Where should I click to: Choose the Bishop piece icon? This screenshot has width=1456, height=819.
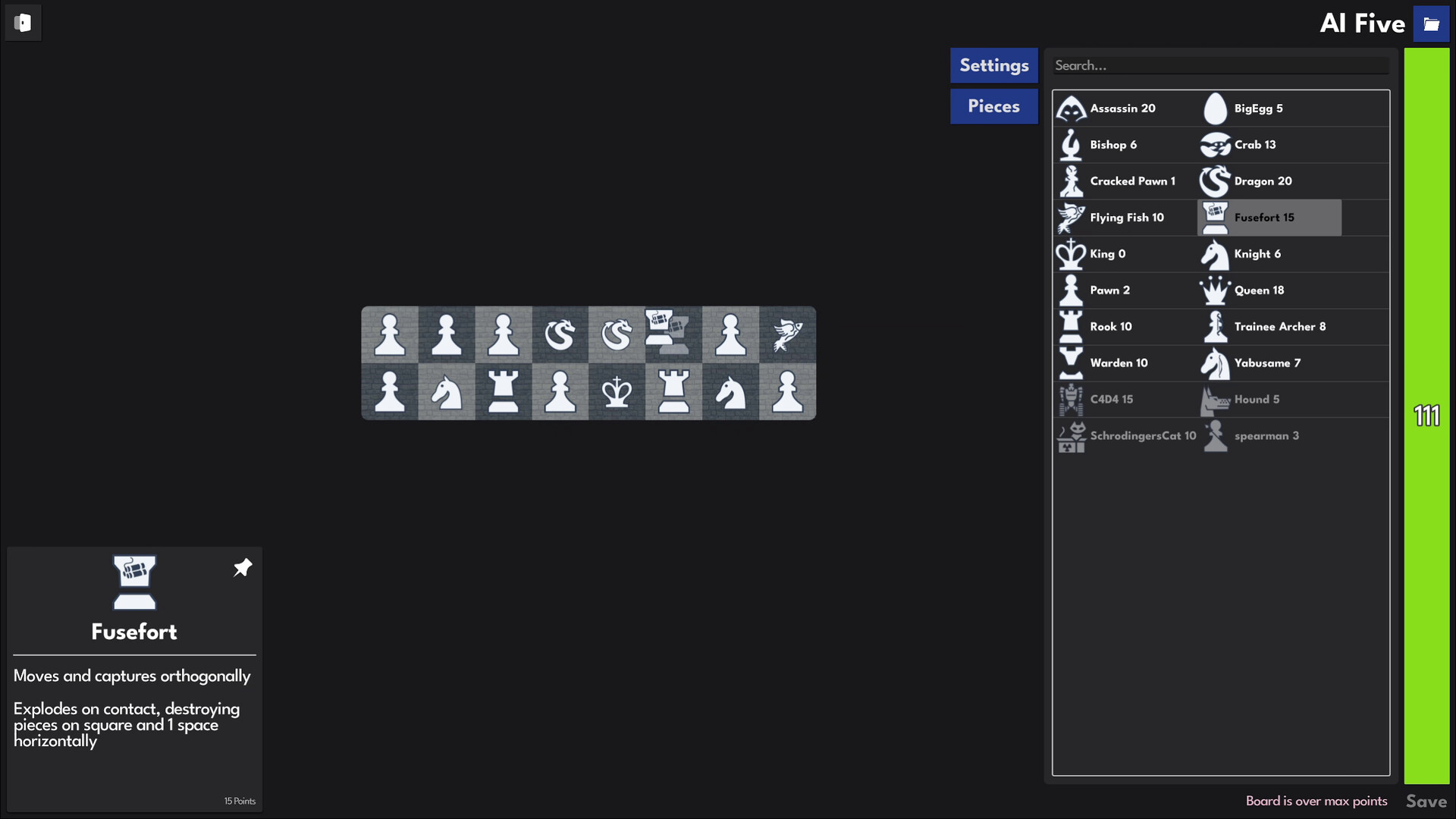pyautogui.click(x=1071, y=145)
